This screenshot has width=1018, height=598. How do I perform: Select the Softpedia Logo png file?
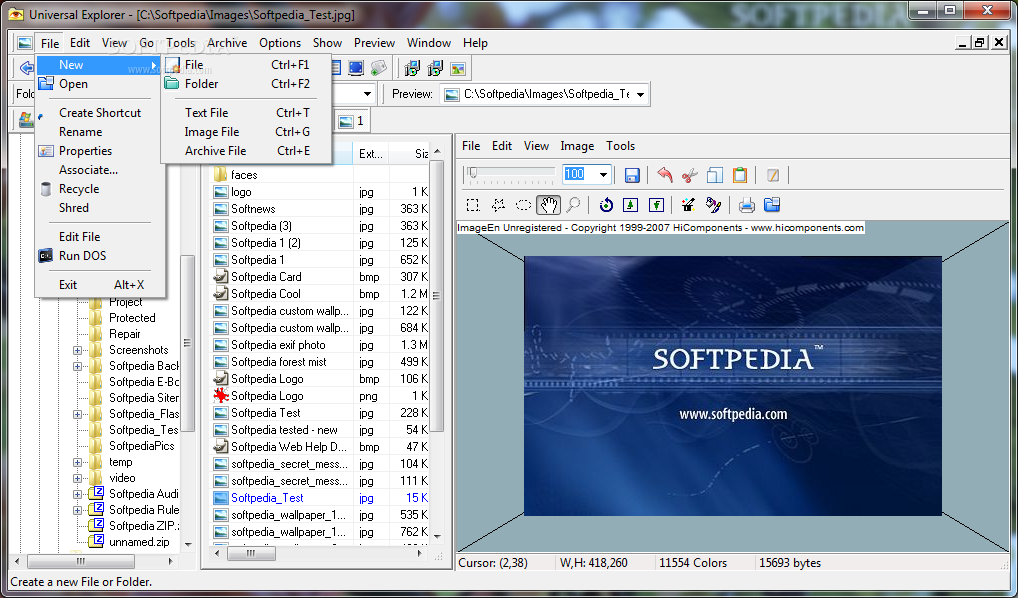(x=267, y=396)
